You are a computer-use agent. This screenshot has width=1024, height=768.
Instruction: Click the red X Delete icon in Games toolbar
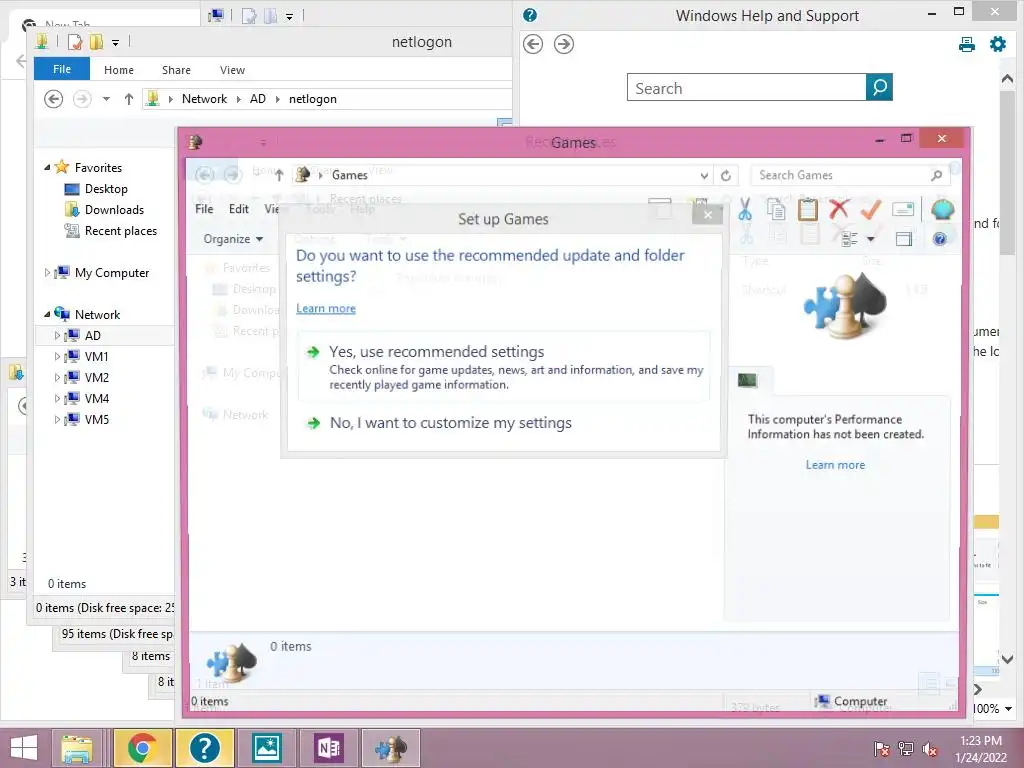(839, 210)
